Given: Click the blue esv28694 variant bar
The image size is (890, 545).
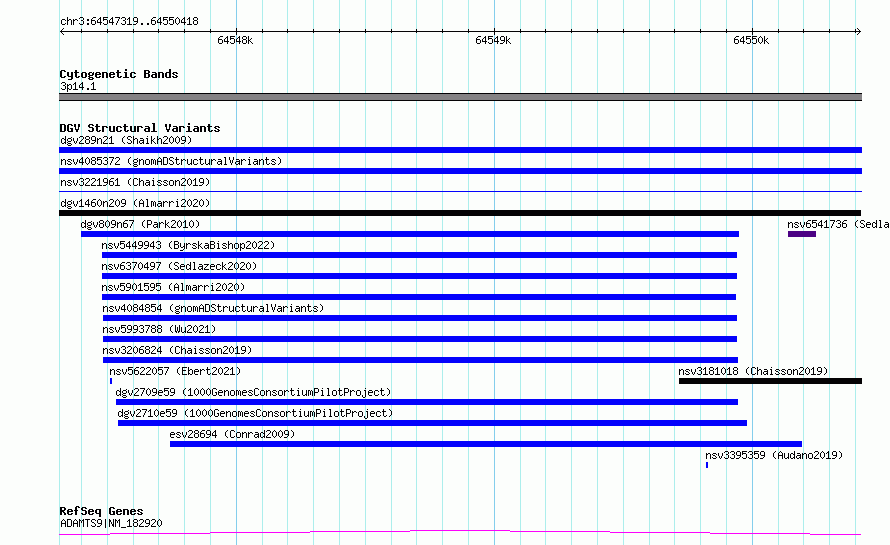Looking at the screenshot, I should (x=486, y=444).
